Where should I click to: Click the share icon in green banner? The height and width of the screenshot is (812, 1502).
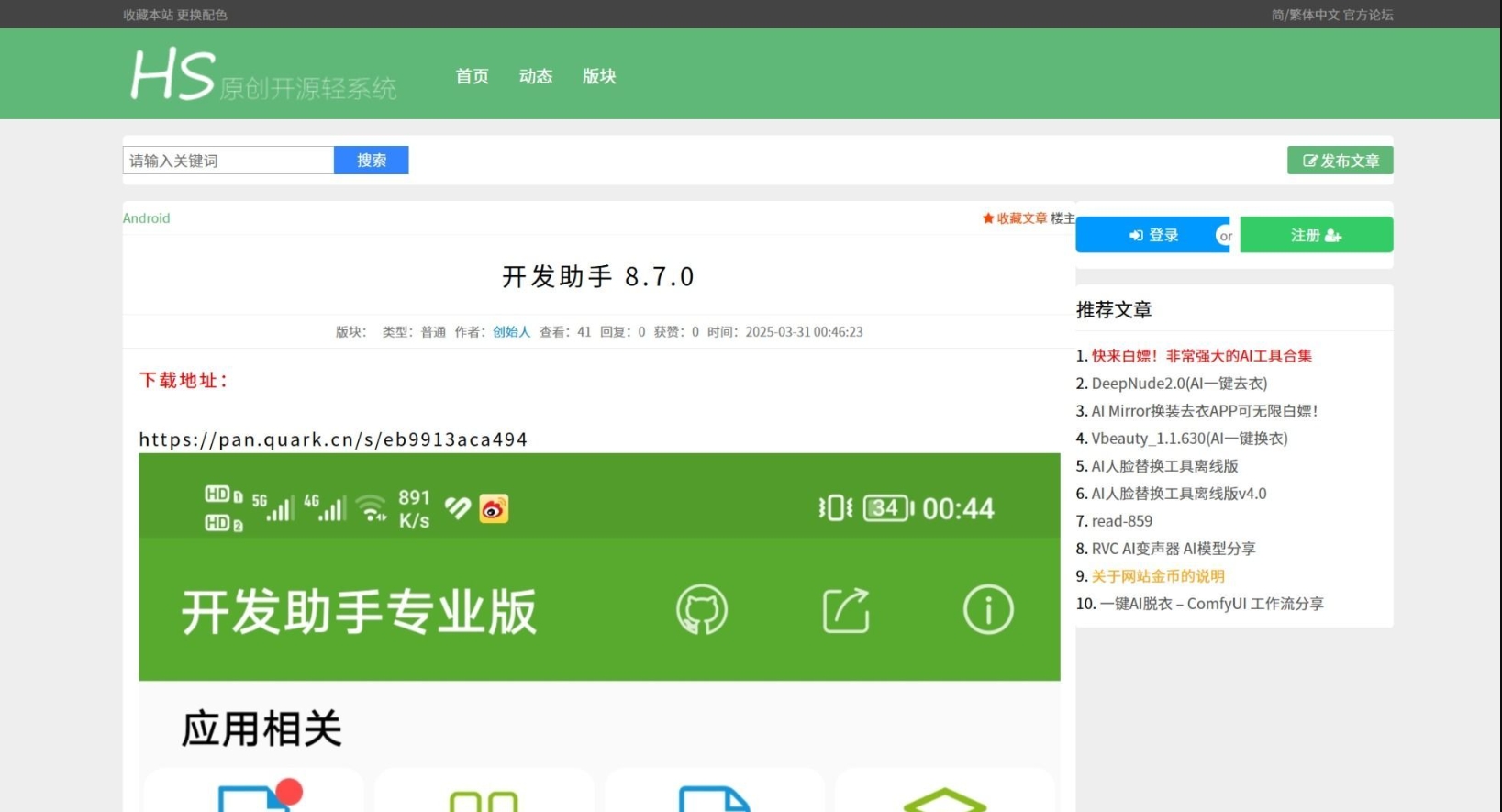click(x=845, y=610)
